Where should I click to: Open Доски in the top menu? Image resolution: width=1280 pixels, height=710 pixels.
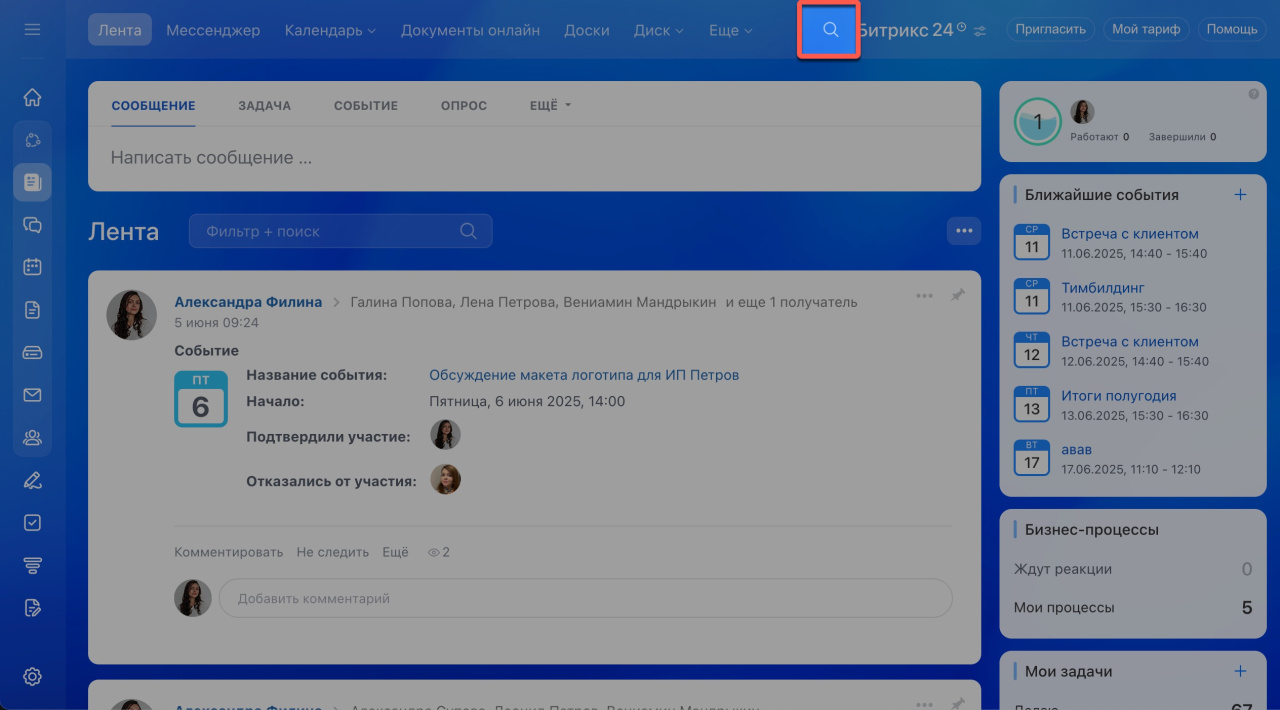coord(587,30)
